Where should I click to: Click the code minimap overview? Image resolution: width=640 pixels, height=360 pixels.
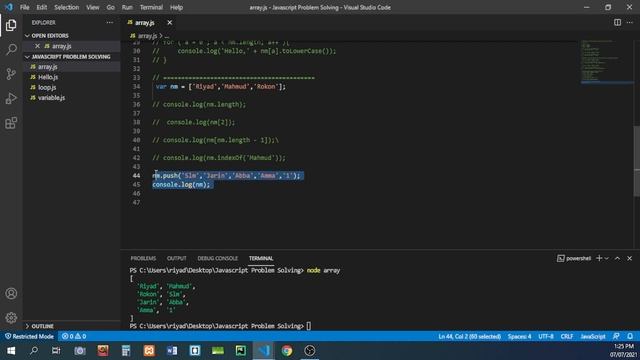coord(607,62)
